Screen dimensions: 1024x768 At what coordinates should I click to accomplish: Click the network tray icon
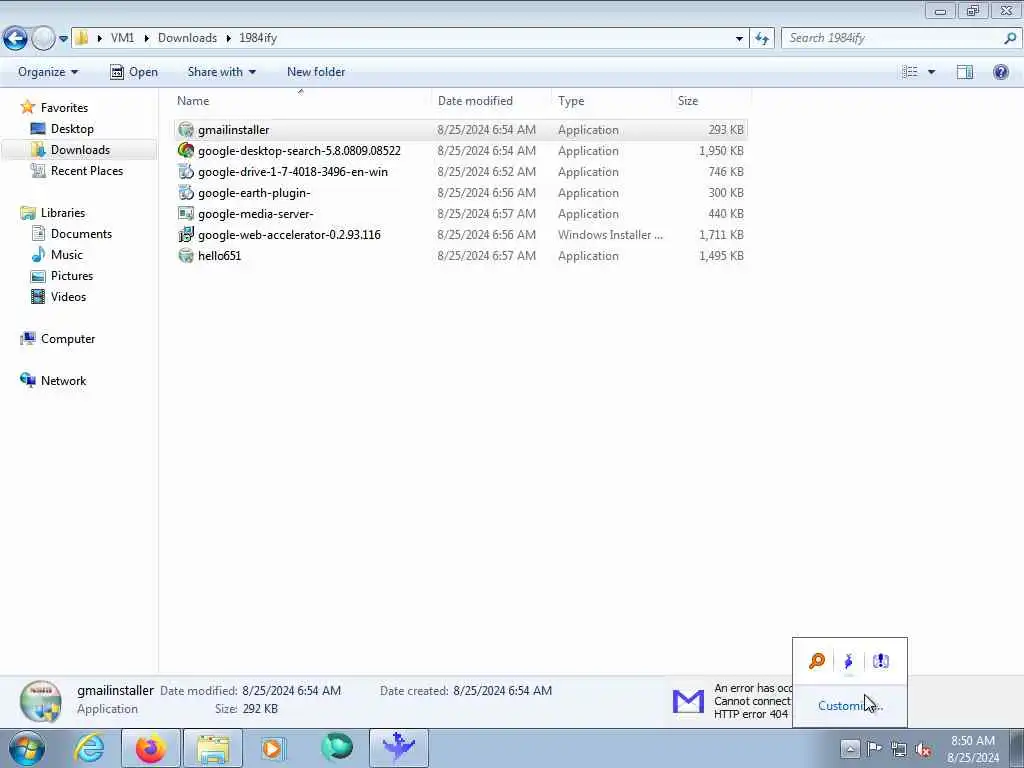(x=899, y=749)
